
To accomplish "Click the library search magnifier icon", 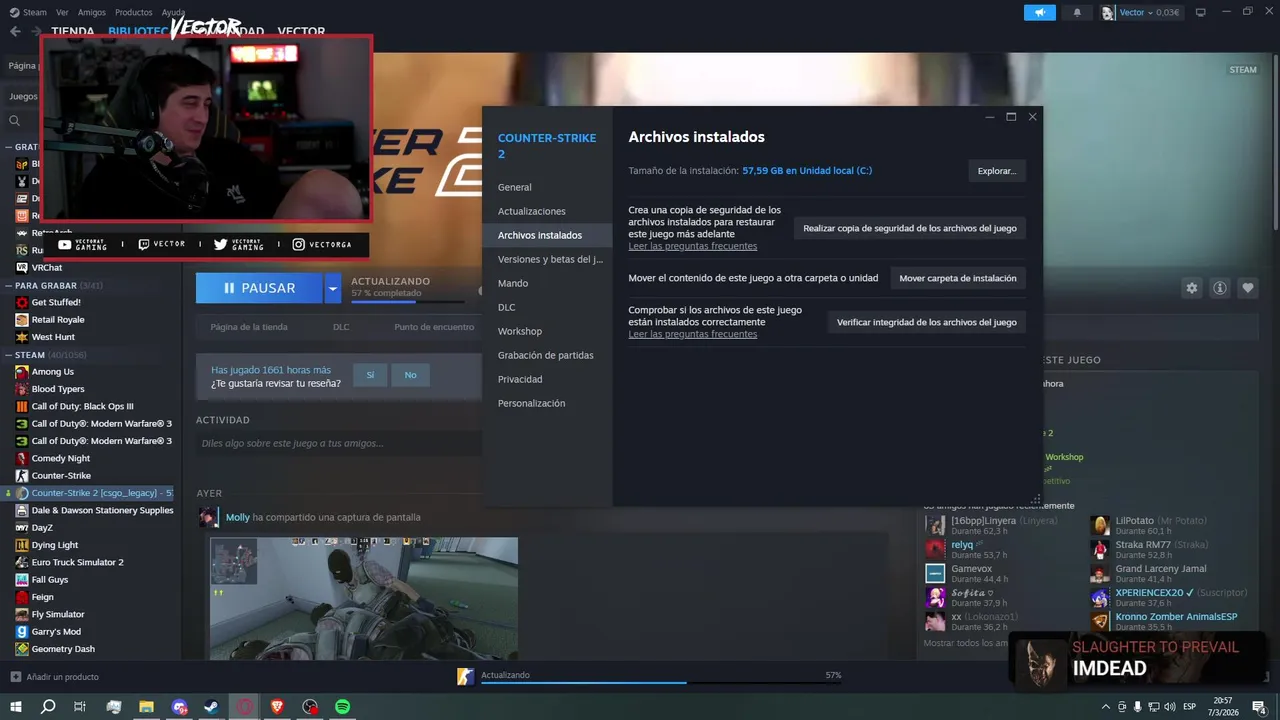I will [15, 121].
